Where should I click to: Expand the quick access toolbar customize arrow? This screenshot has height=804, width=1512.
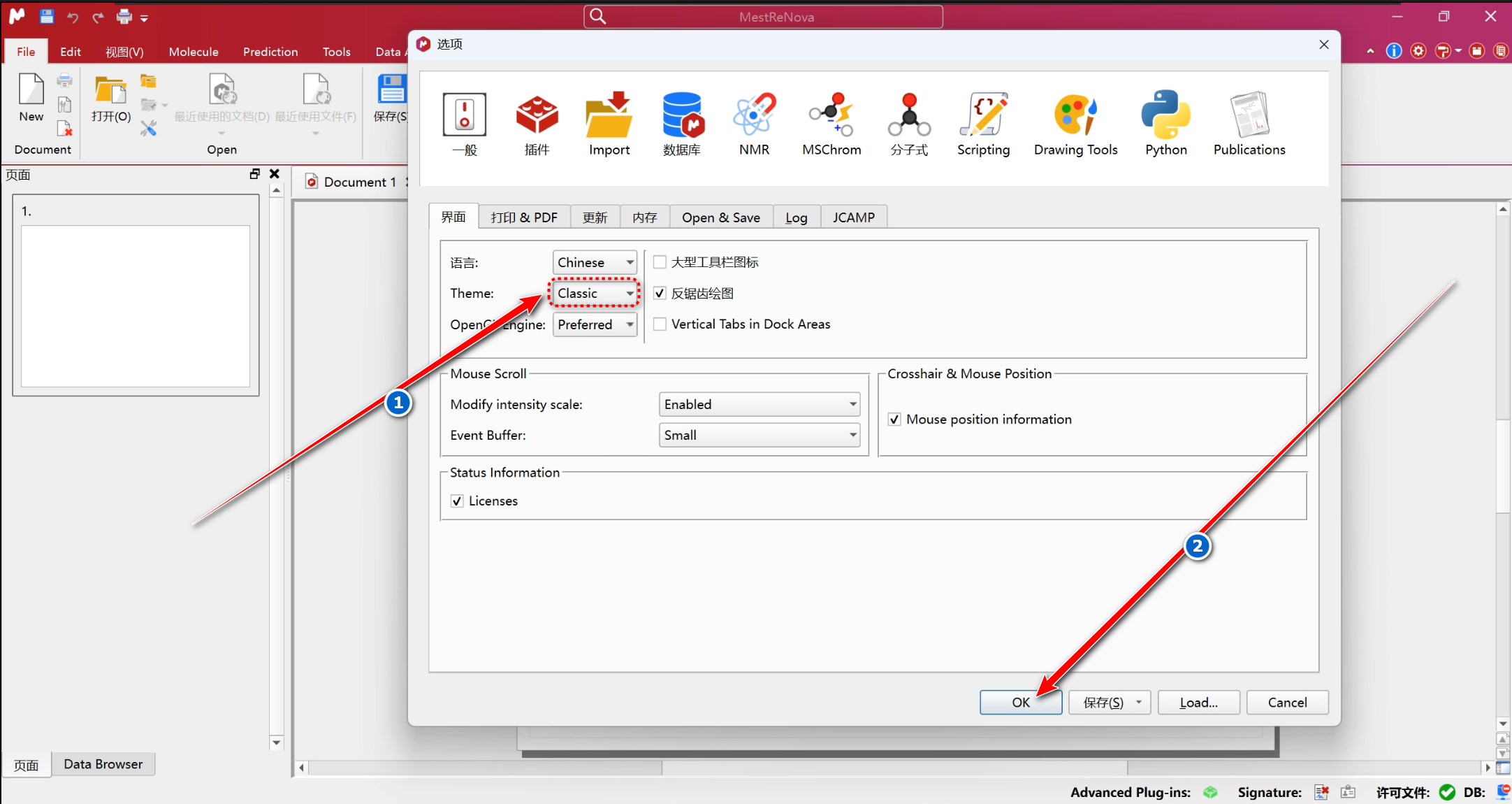point(144,18)
